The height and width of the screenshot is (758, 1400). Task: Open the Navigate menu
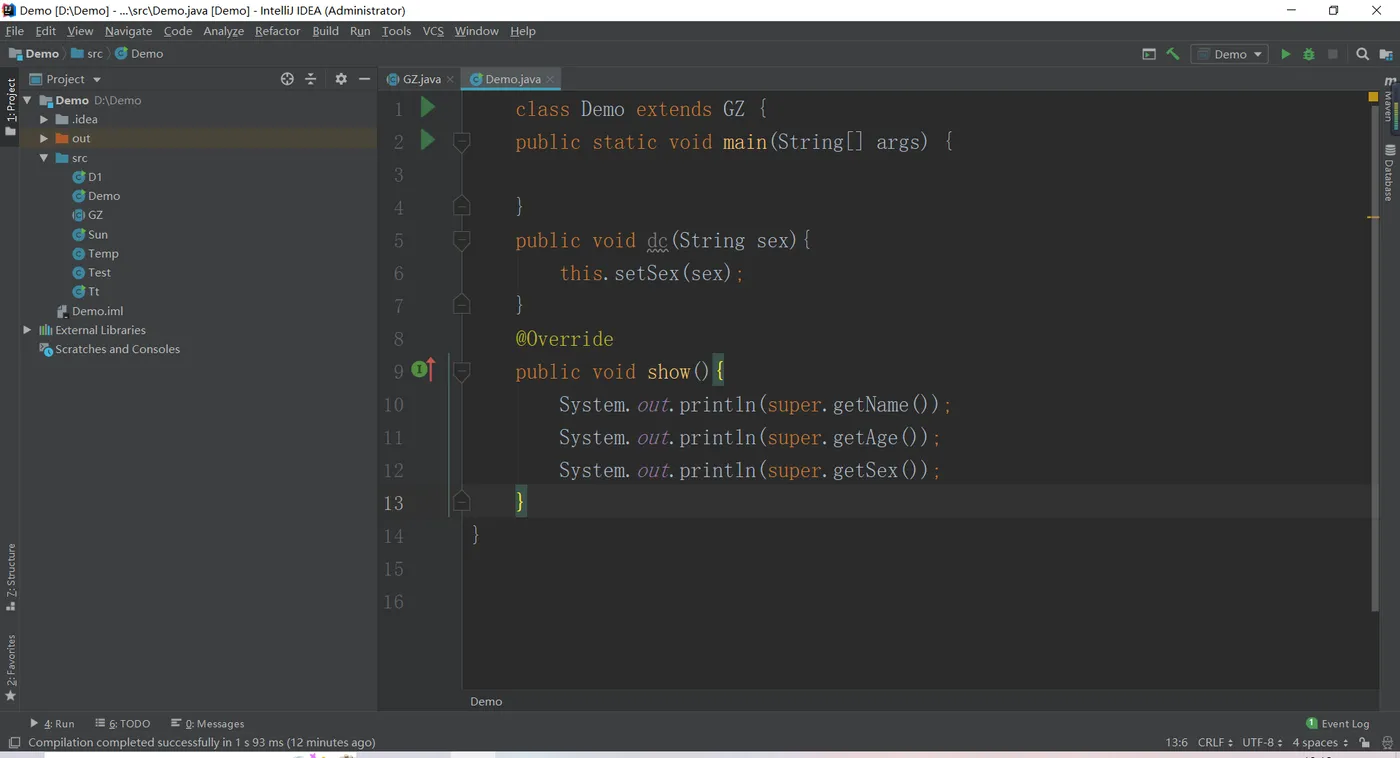tap(128, 31)
